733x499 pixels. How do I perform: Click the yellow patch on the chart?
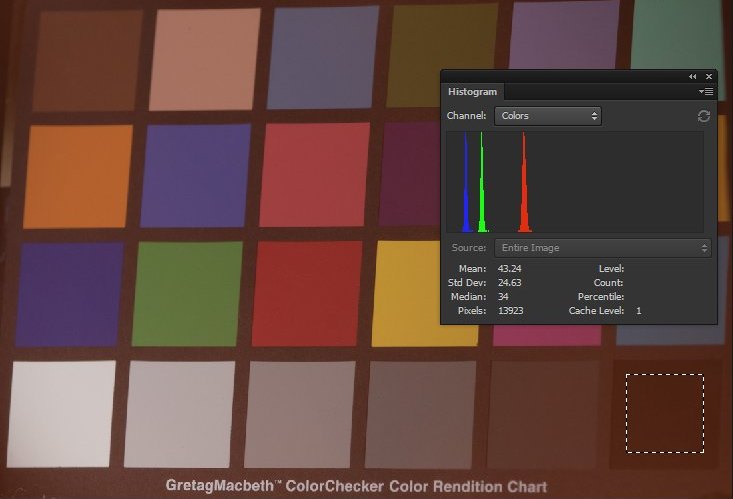pos(407,294)
